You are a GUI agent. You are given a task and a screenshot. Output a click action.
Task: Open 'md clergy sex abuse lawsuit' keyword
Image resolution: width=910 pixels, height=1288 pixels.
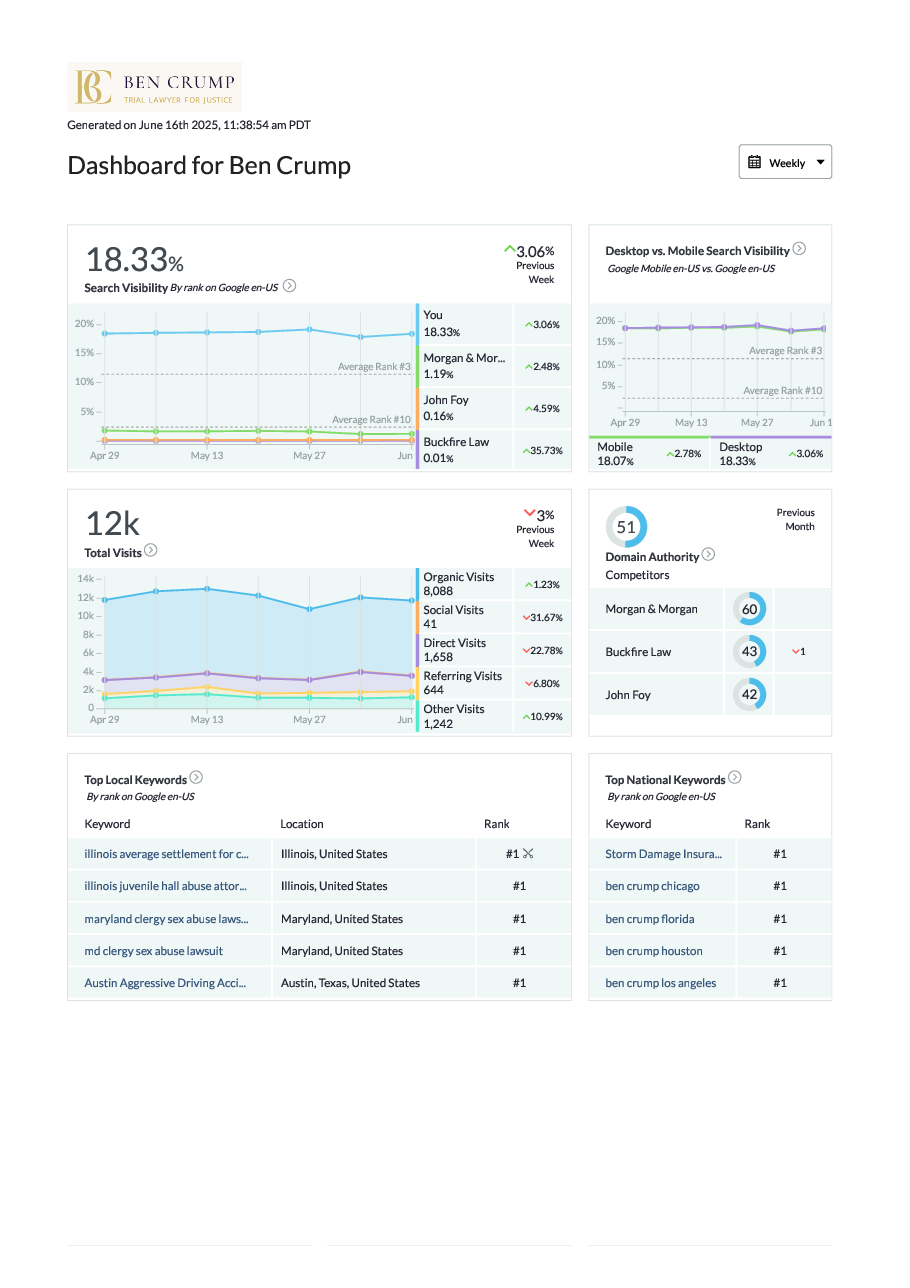click(x=153, y=951)
